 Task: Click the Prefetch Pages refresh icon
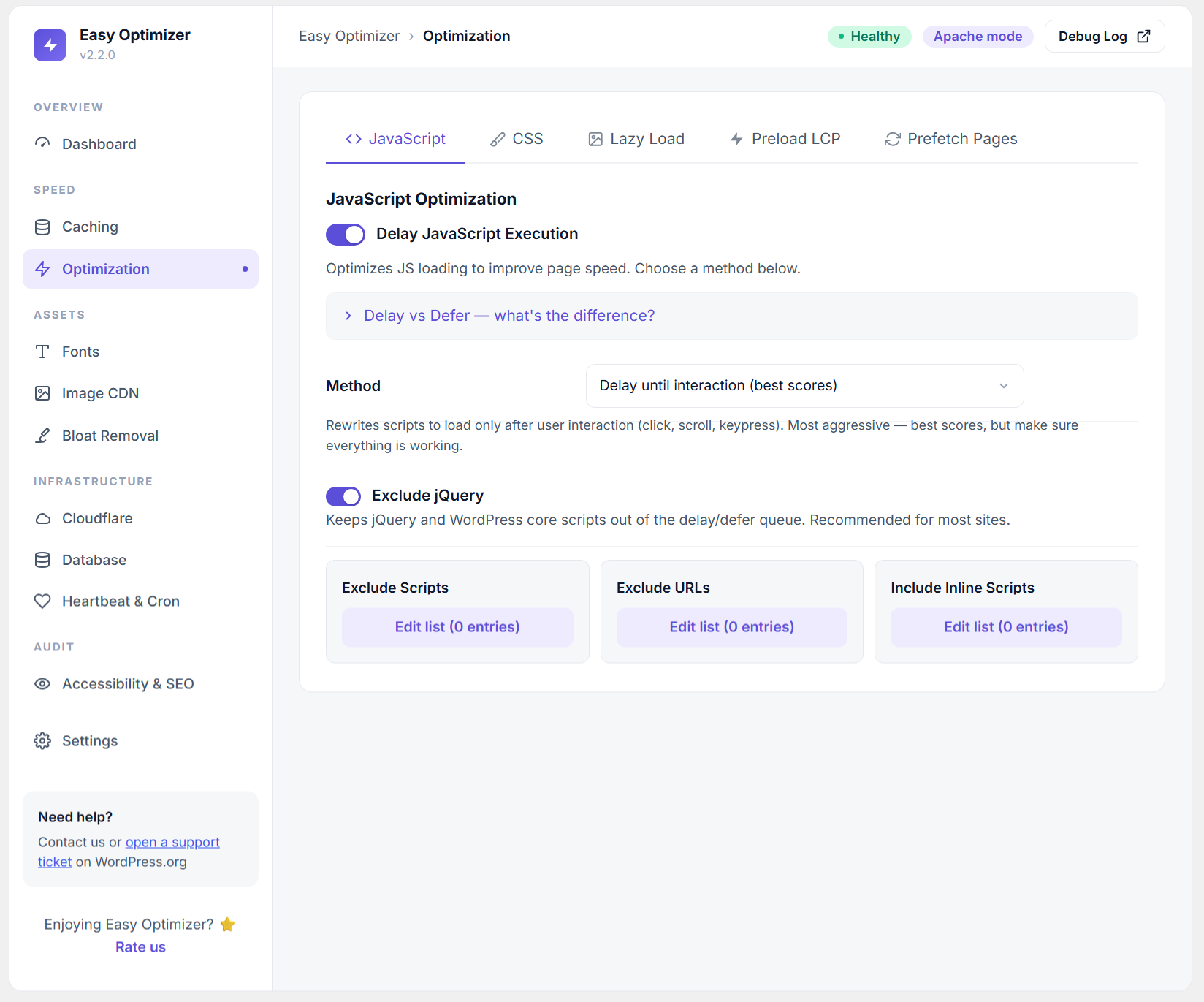pyautogui.click(x=892, y=139)
